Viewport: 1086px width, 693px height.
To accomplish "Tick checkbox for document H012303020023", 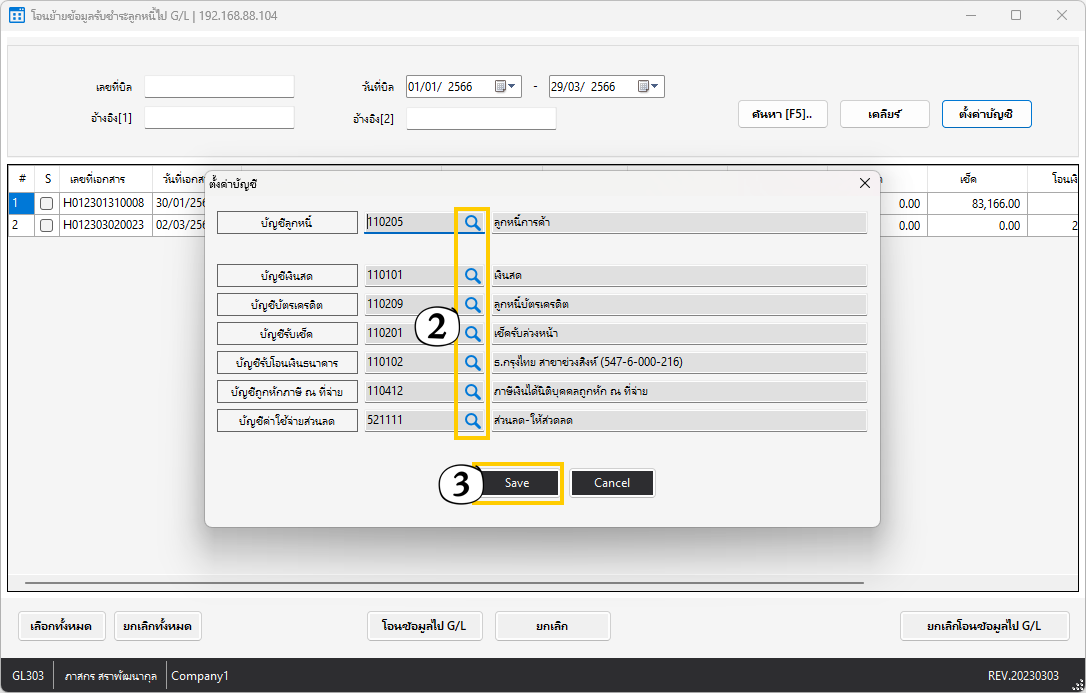I will [46, 226].
